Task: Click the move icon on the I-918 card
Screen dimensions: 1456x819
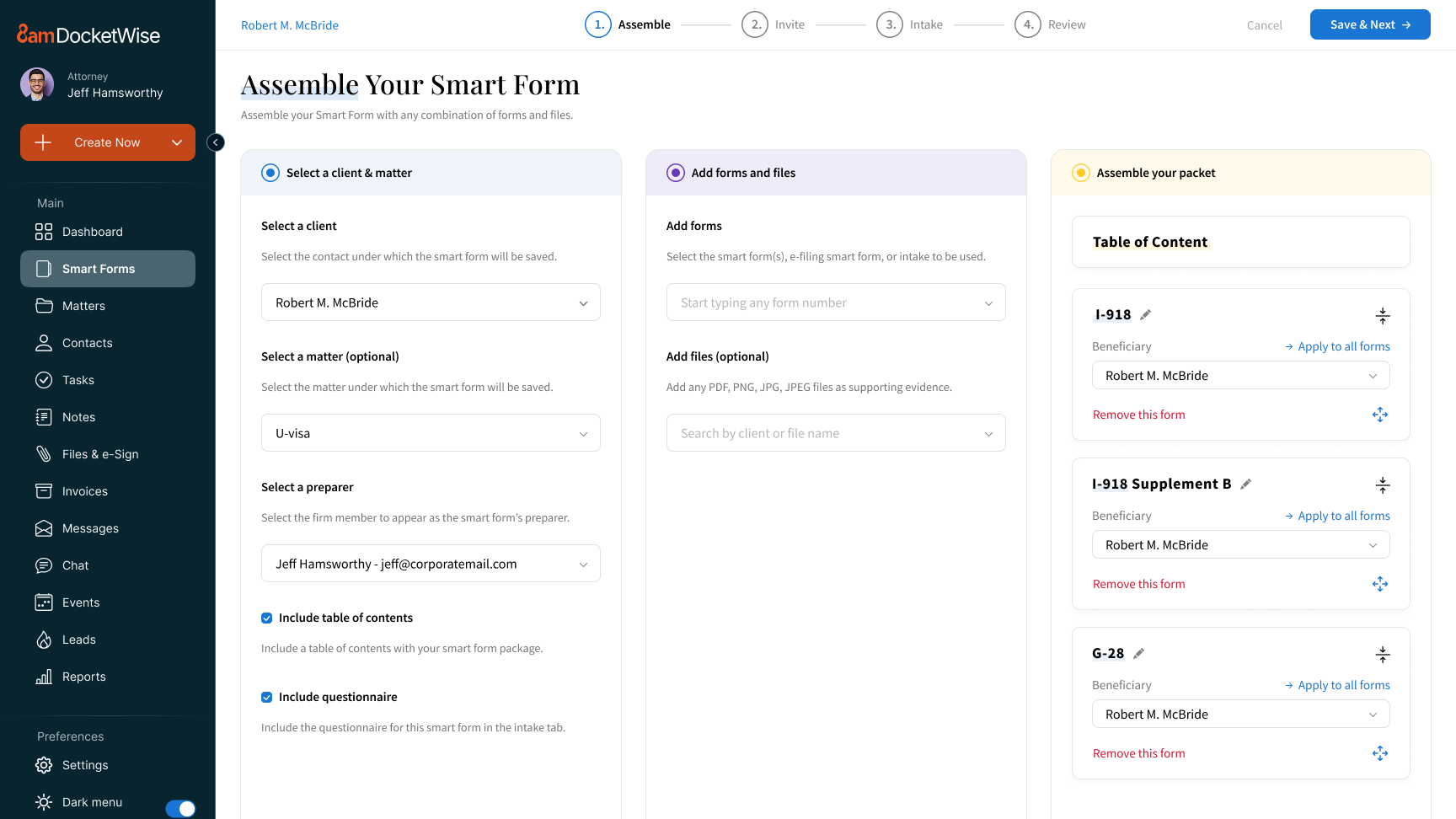Action: click(1379, 415)
